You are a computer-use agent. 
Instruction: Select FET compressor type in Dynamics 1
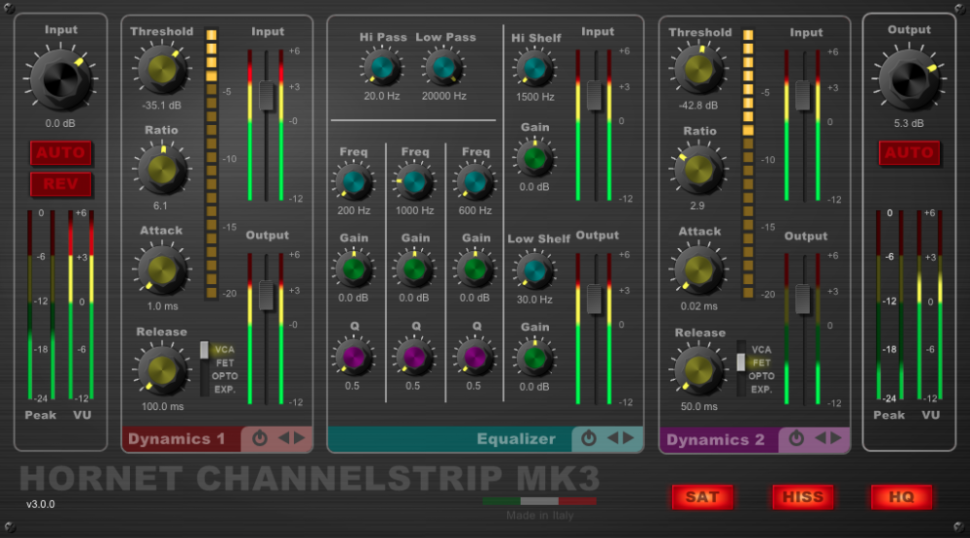click(224, 363)
